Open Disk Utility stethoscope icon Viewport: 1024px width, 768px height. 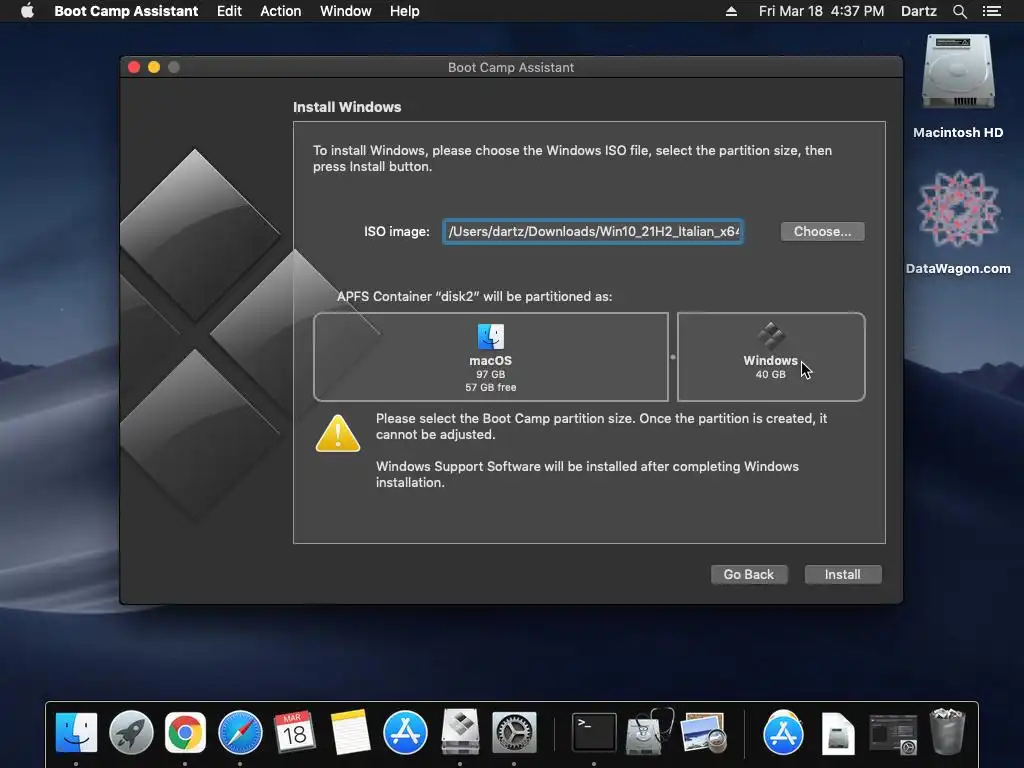coord(649,731)
